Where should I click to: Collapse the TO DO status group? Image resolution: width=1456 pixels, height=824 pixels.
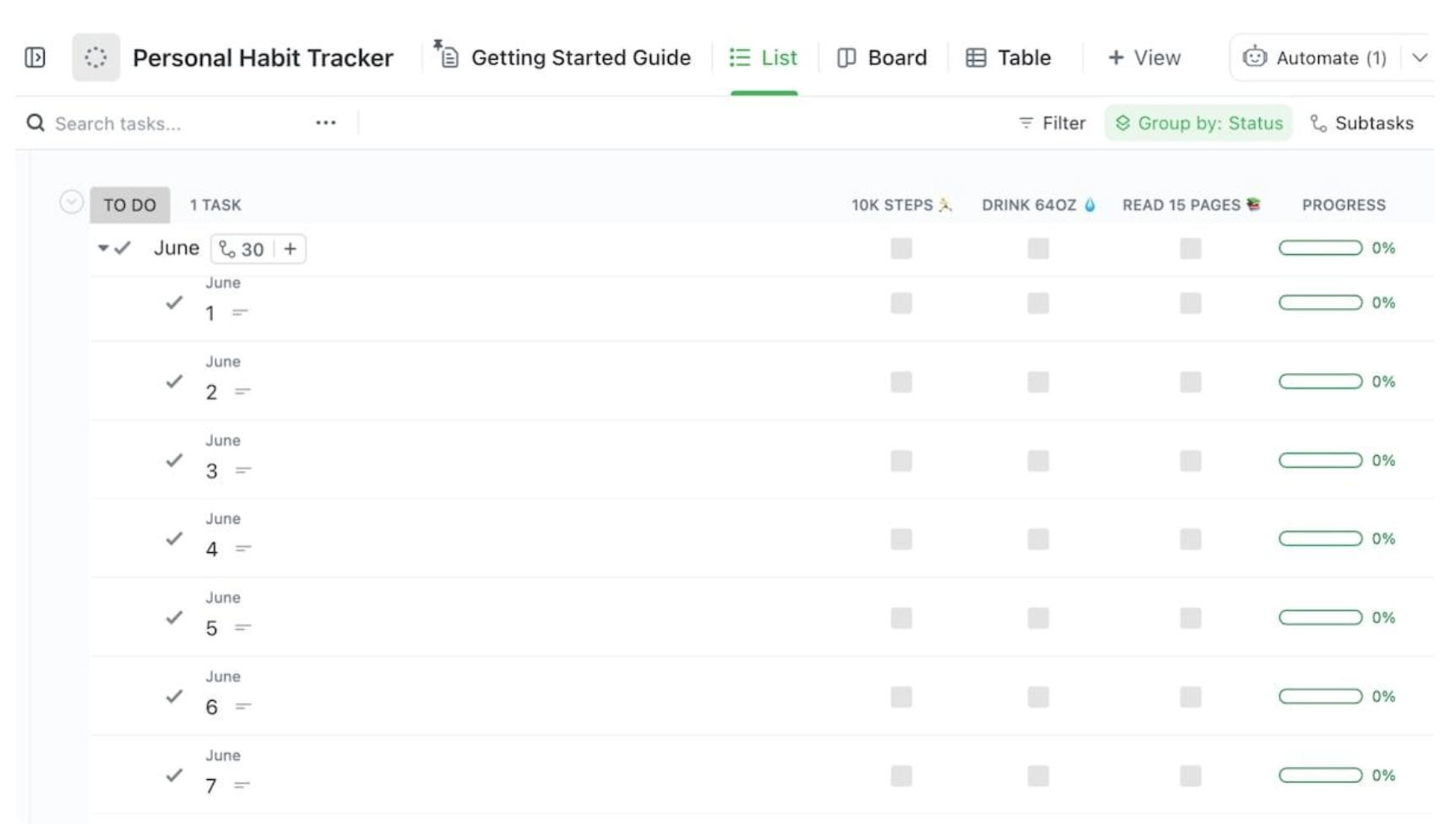71,201
